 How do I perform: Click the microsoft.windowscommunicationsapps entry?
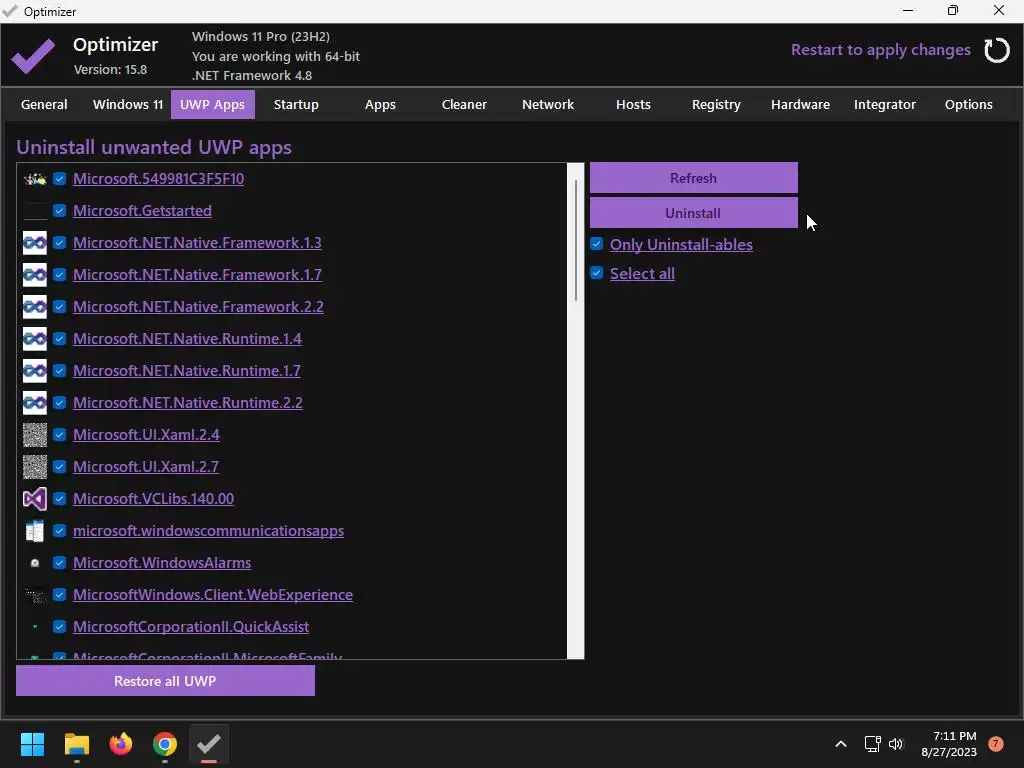pos(208,531)
